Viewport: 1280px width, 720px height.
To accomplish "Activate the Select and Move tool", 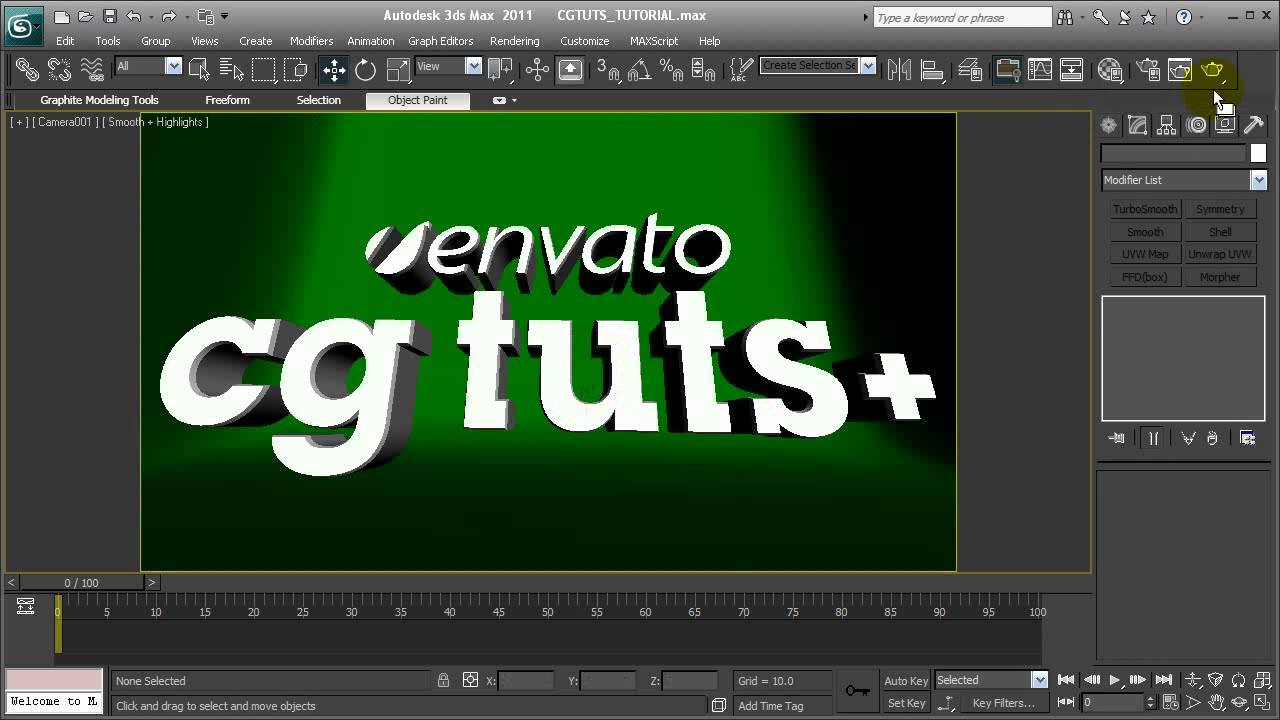I will pos(334,69).
